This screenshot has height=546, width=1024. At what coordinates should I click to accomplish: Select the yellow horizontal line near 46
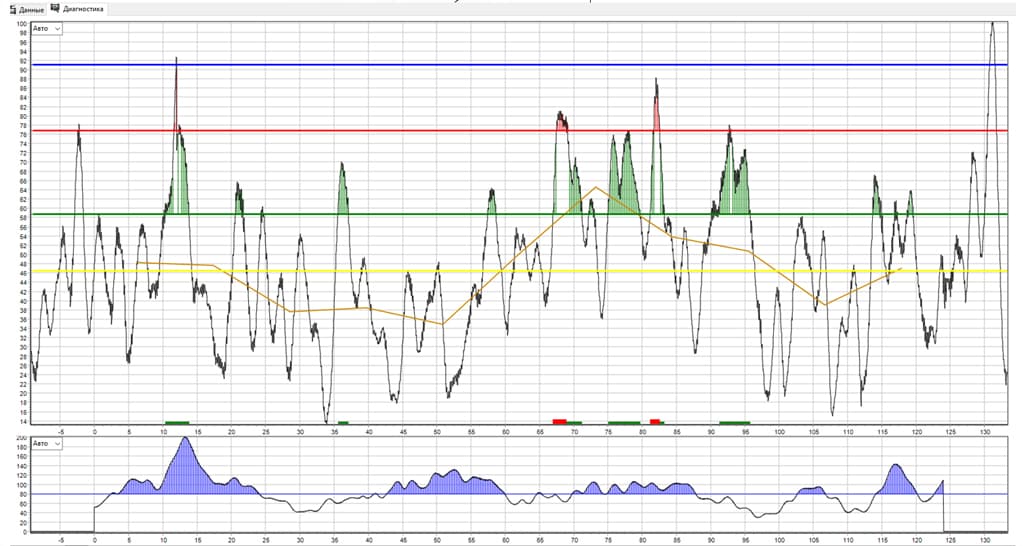click(x=519, y=270)
